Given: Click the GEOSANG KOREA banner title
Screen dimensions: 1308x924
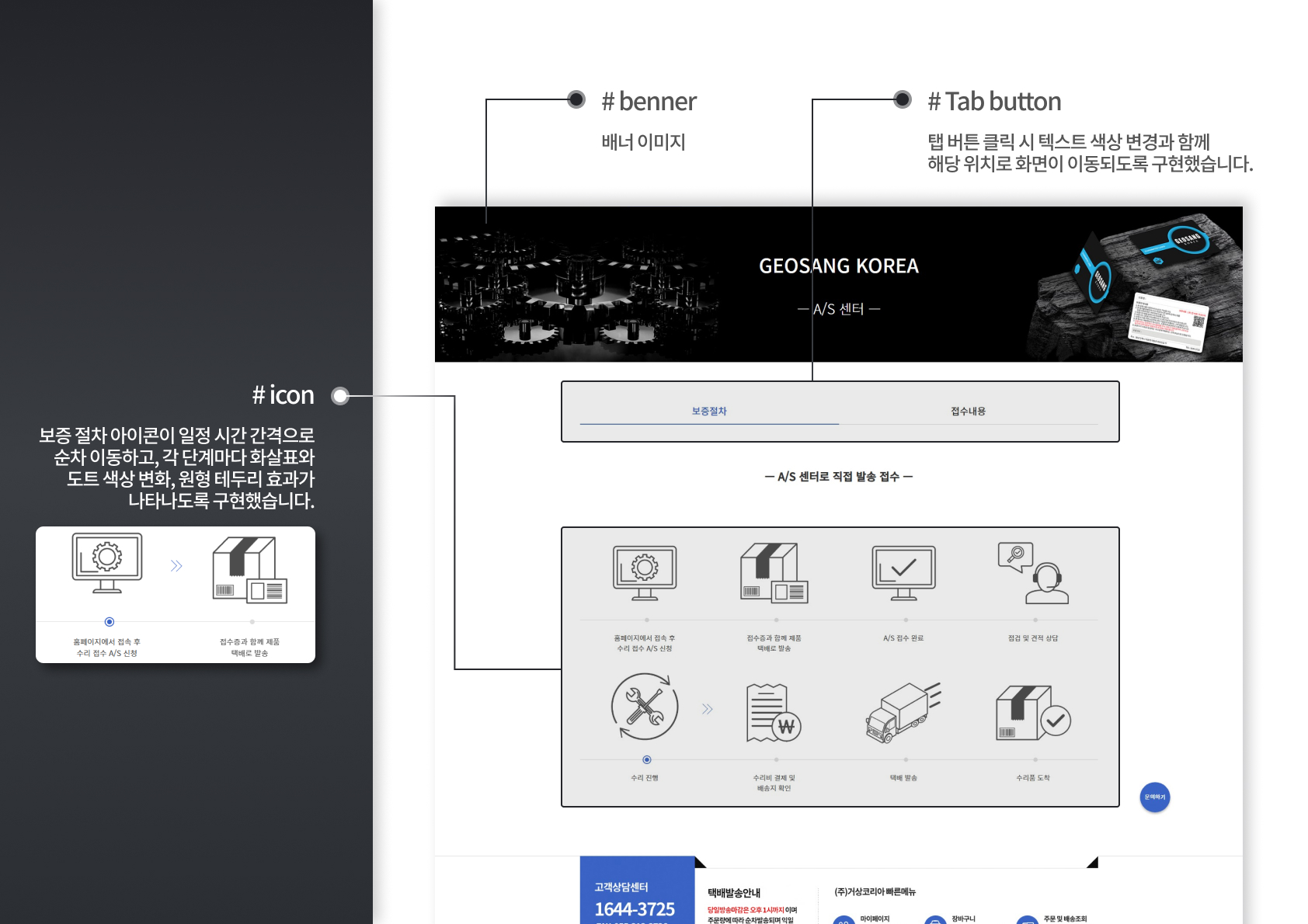Looking at the screenshot, I should point(838,266).
